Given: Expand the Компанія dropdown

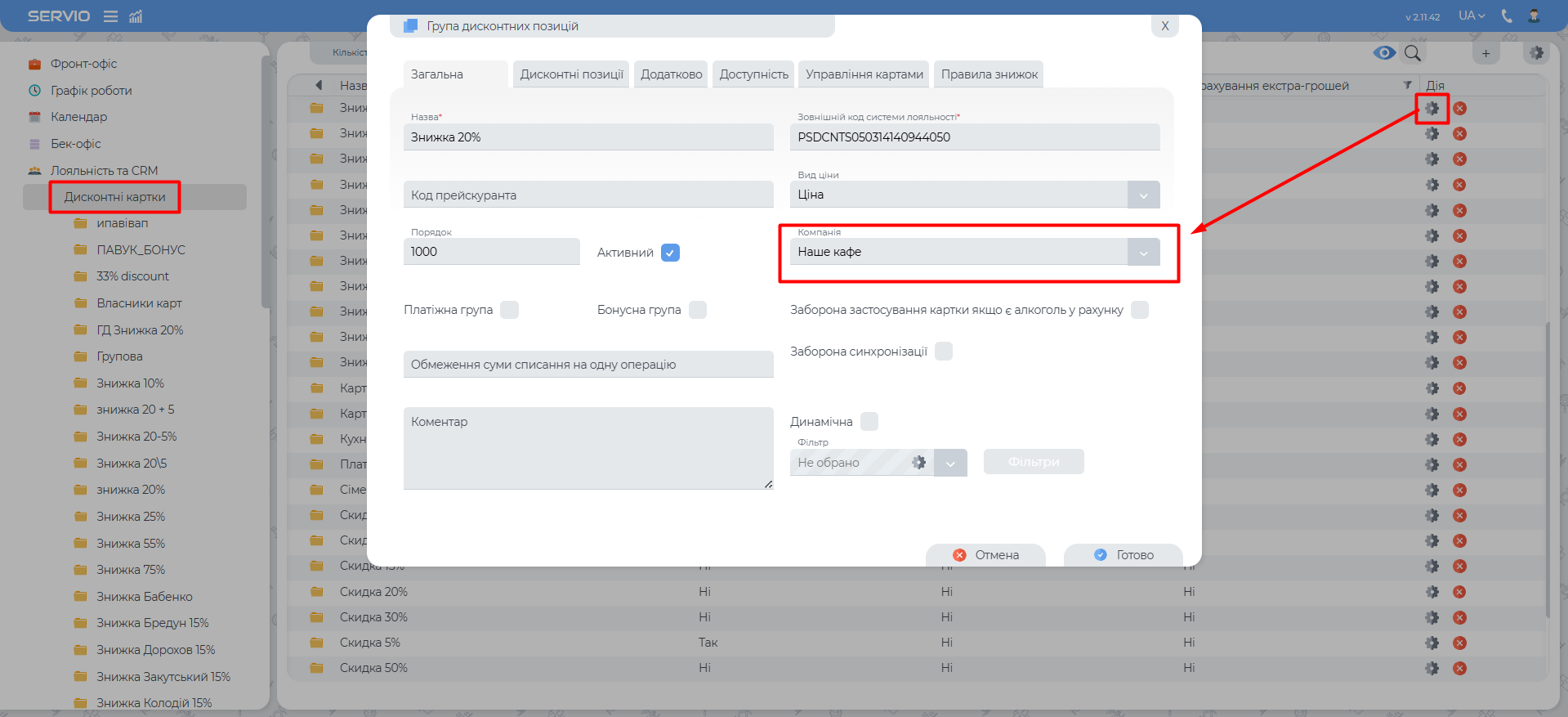Looking at the screenshot, I should pyautogui.click(x=1143, y=252).
